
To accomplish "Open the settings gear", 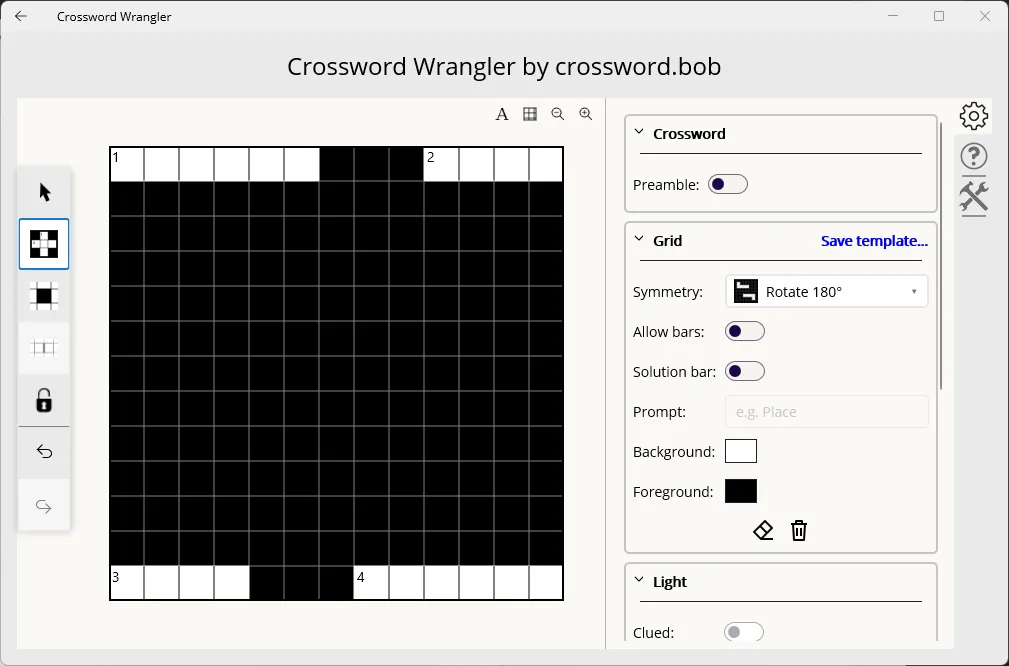I will coord(974,116).
